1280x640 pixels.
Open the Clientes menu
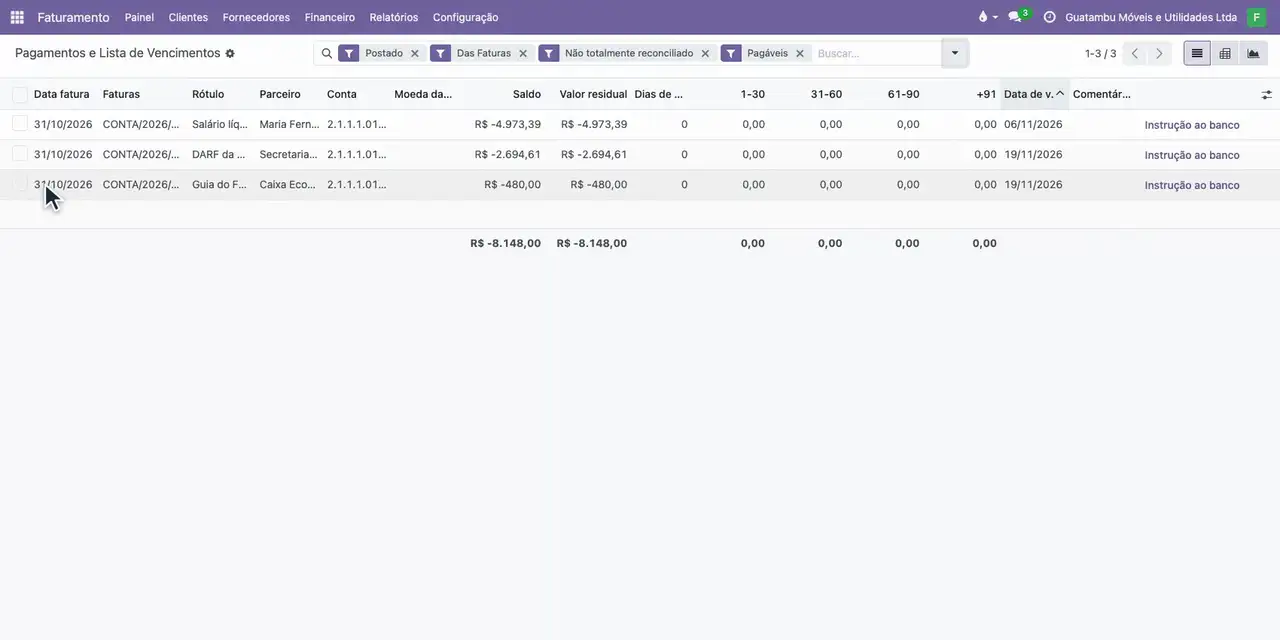(x=188, y=17)
